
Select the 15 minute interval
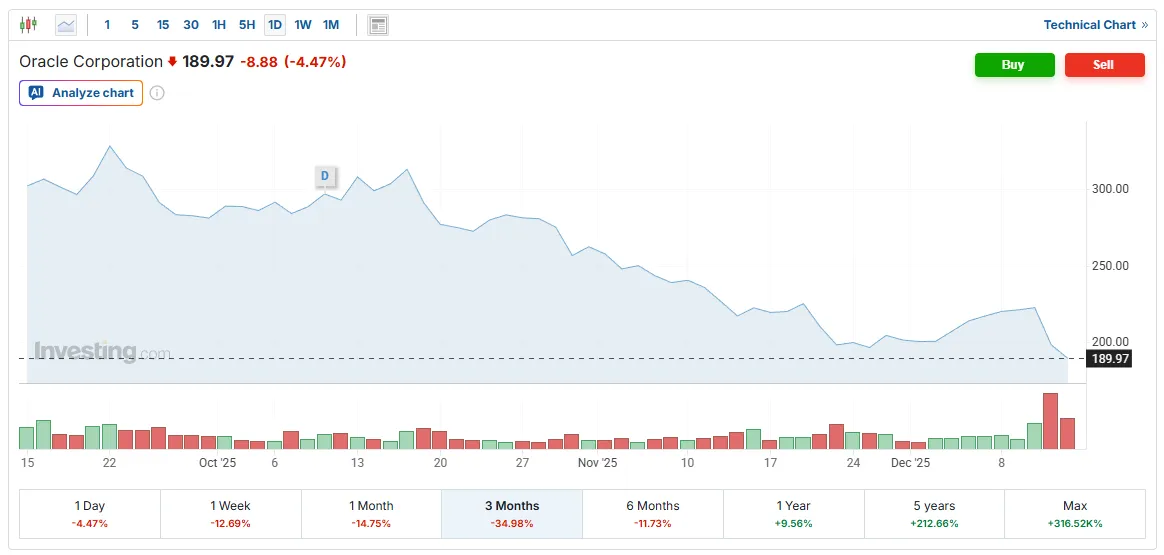point(163,25)
